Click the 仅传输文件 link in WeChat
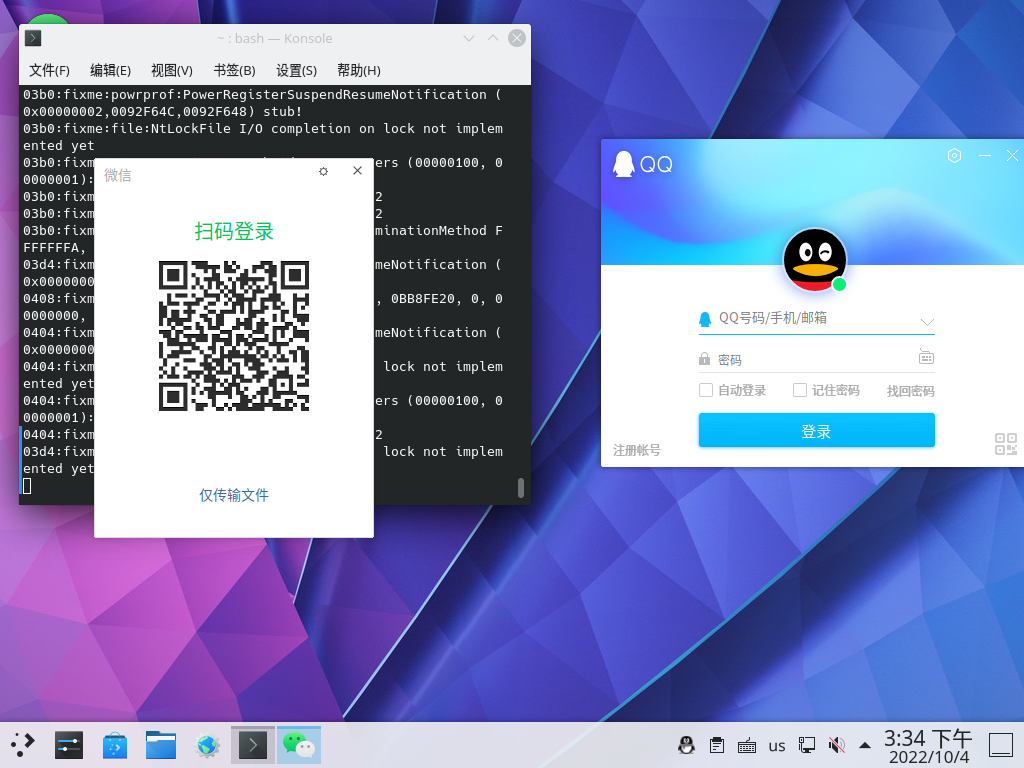The width and height of the screenshot is (1024, 768). click(x=234, y=495)
